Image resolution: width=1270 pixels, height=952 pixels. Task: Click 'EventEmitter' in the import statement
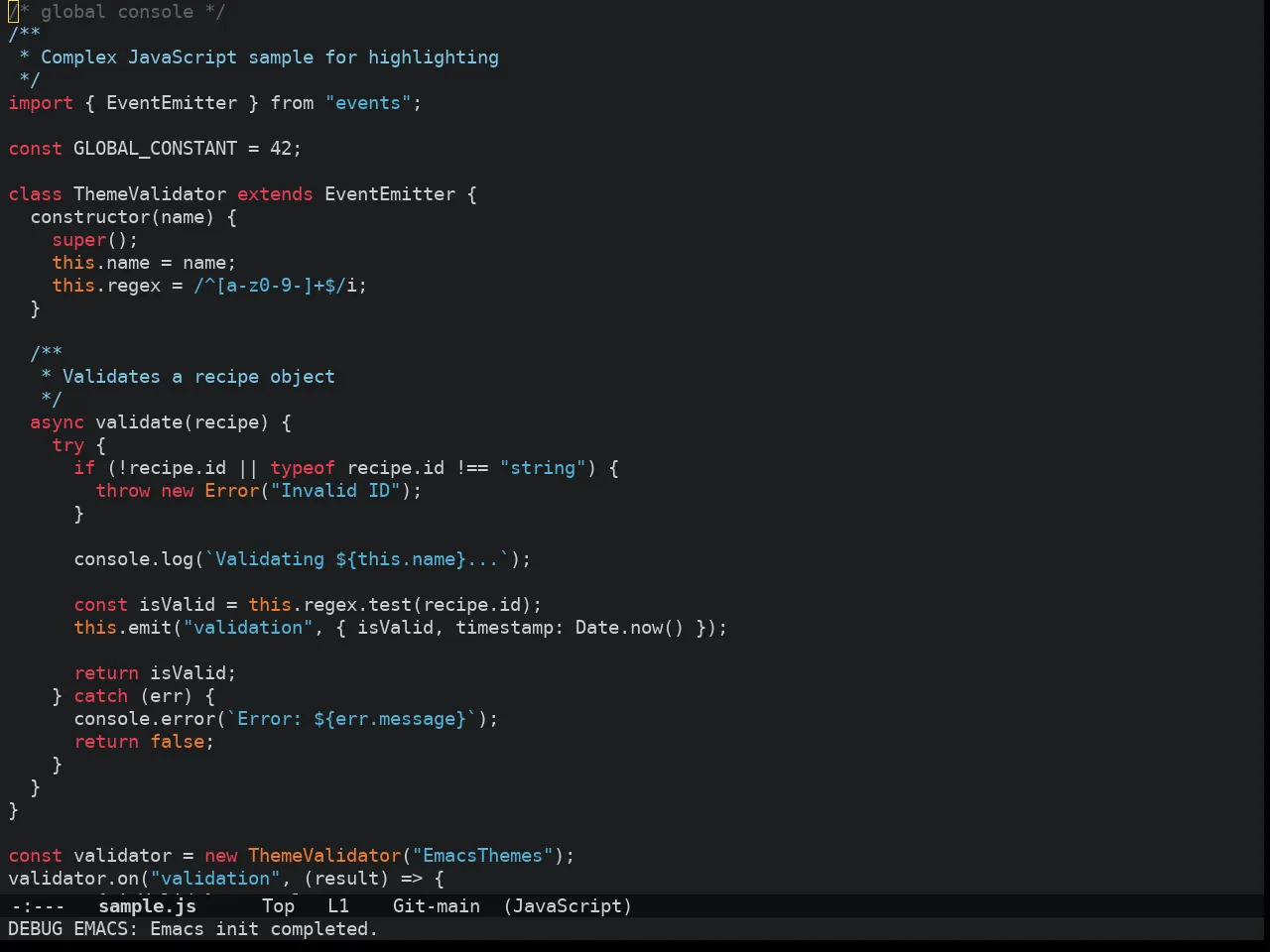click(x=172, y=103)
